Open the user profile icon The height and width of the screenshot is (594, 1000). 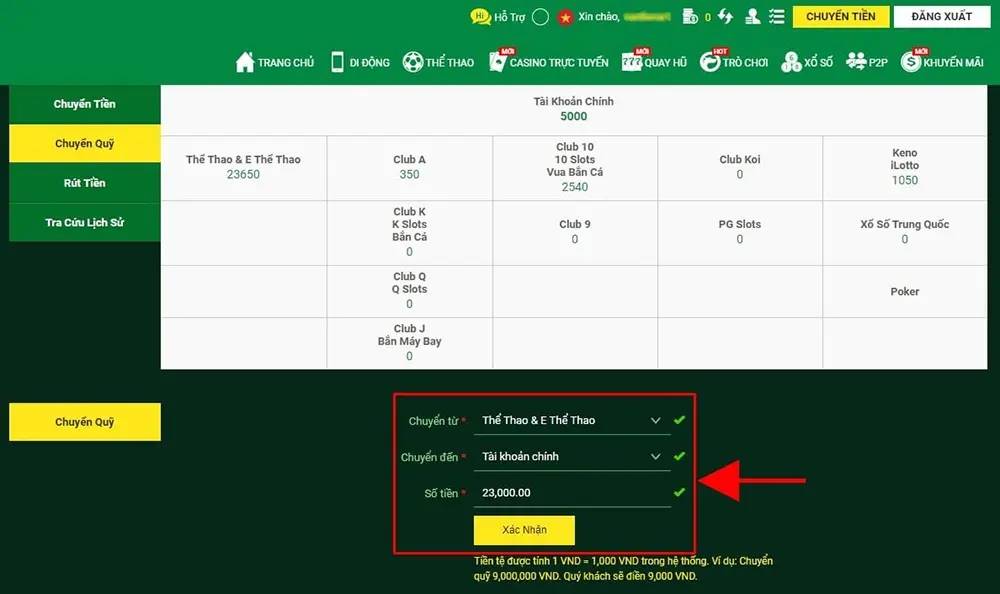753,17
